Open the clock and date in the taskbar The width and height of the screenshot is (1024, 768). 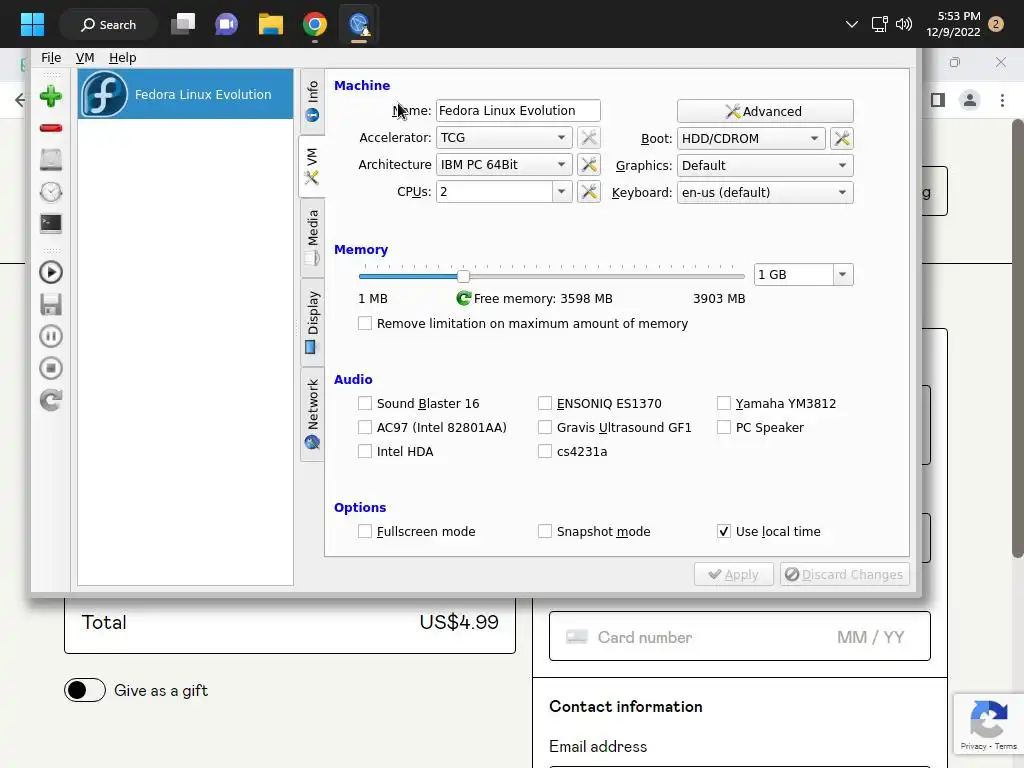[953, 24]
